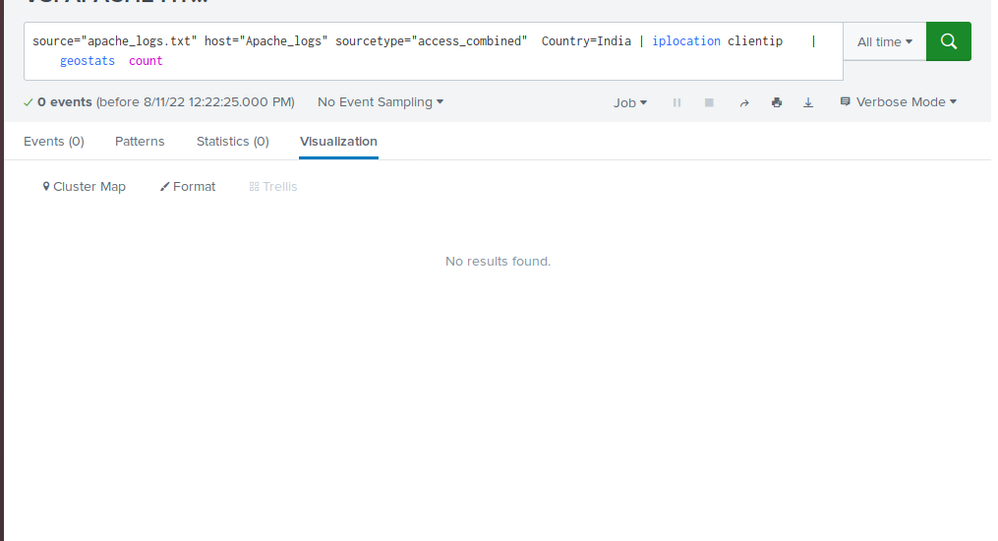998x541 pixels.
Task: Pause the search job
Action: (677, 102)
